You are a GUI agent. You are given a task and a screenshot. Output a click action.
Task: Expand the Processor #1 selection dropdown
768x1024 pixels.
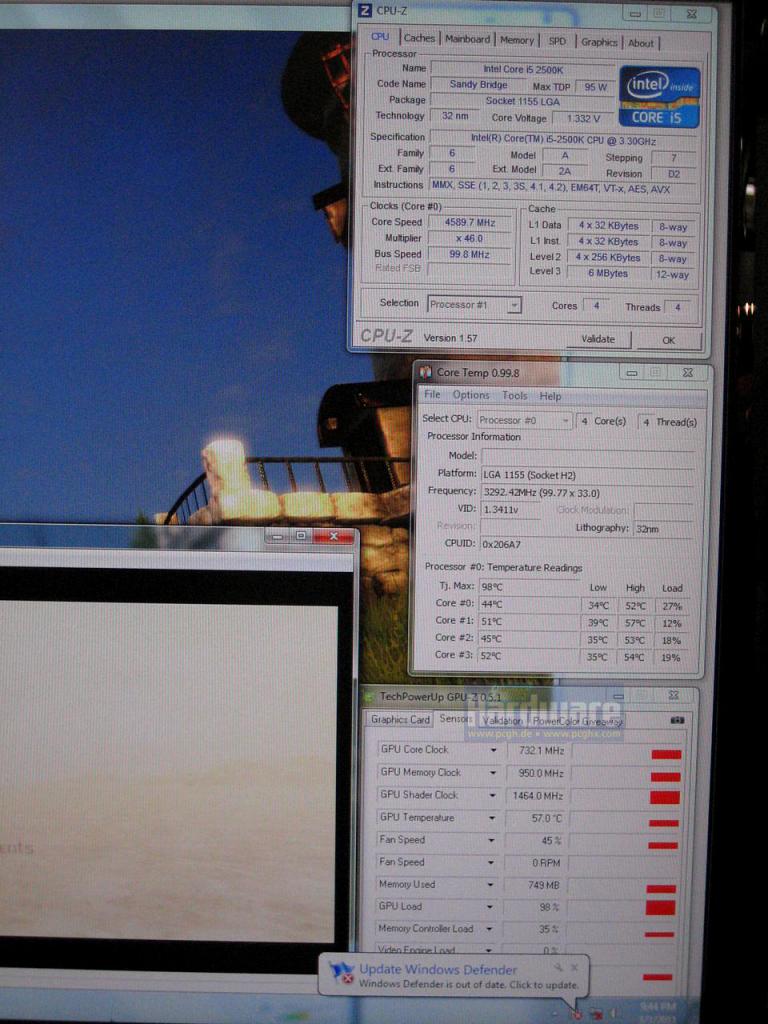click(x=514, y=305)
